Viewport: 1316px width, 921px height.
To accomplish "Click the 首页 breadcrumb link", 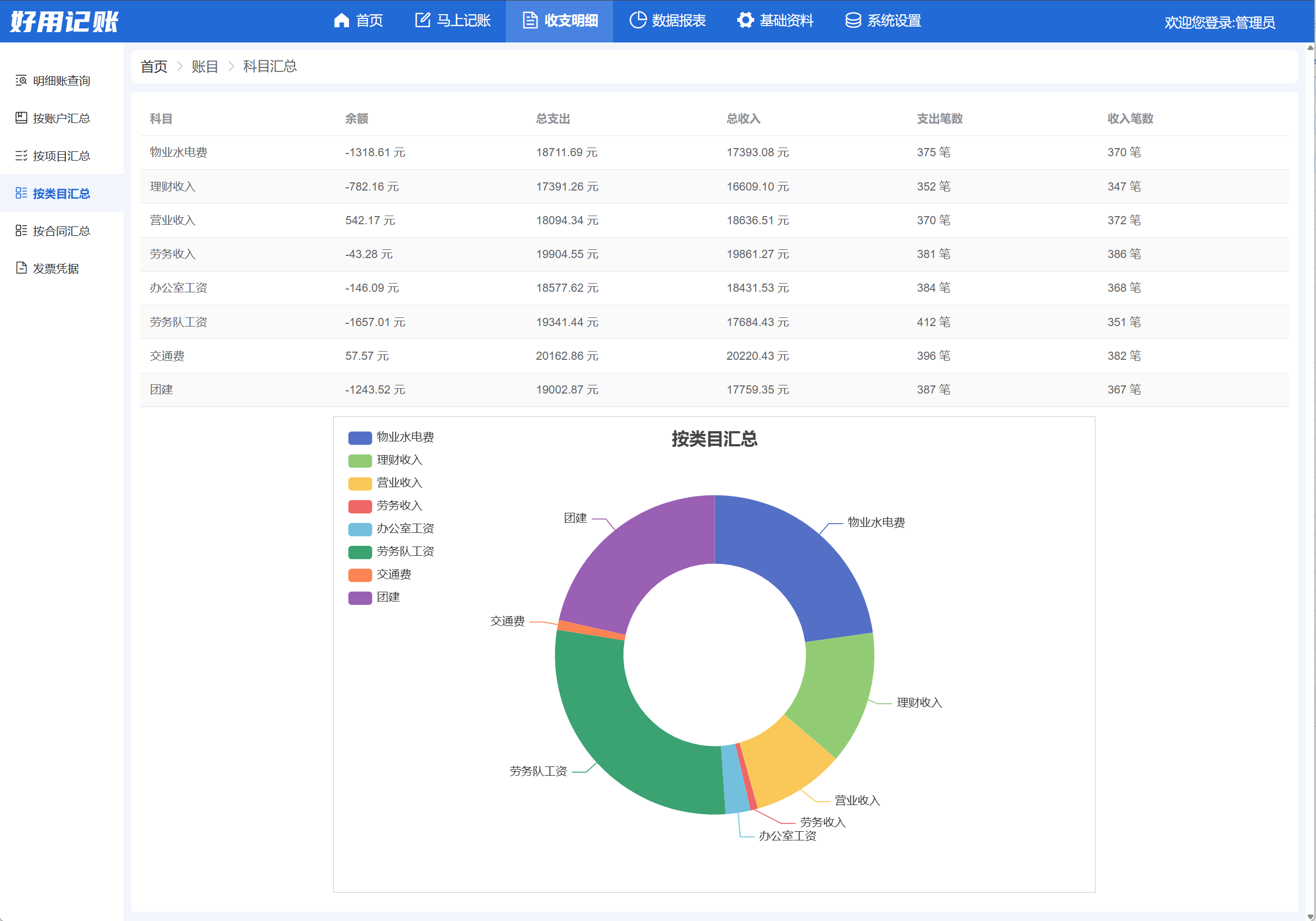I will pos(154,66).
